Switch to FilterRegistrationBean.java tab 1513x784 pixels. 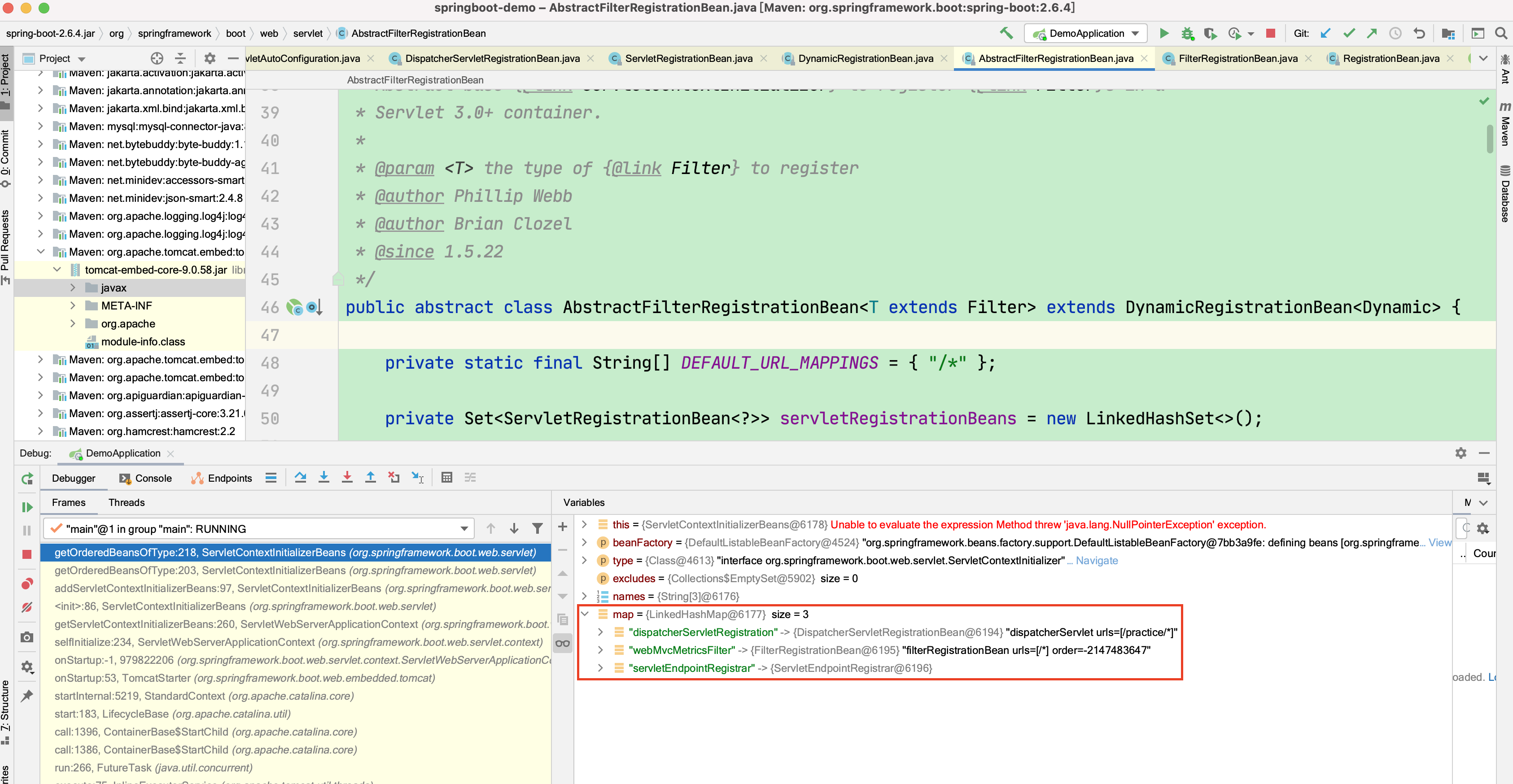[1238, 58]
